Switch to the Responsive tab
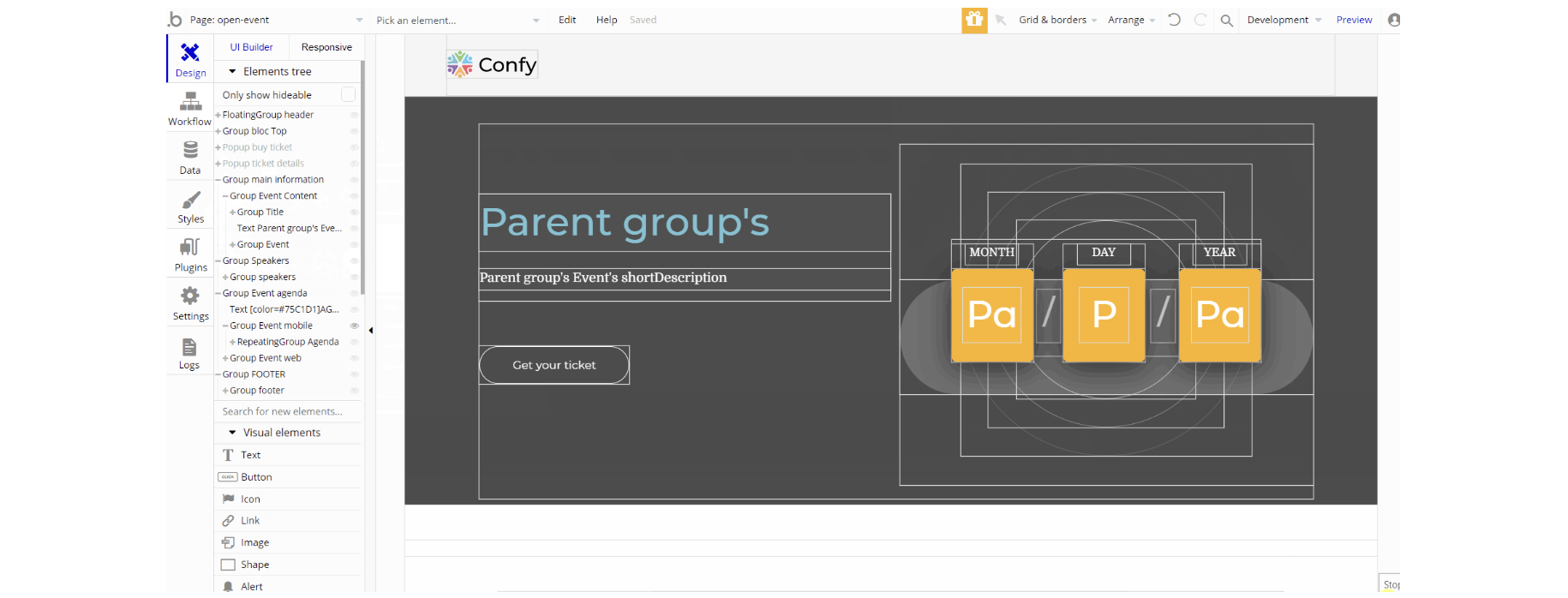Screen dimensions: 1568x598 pos(326,47)
